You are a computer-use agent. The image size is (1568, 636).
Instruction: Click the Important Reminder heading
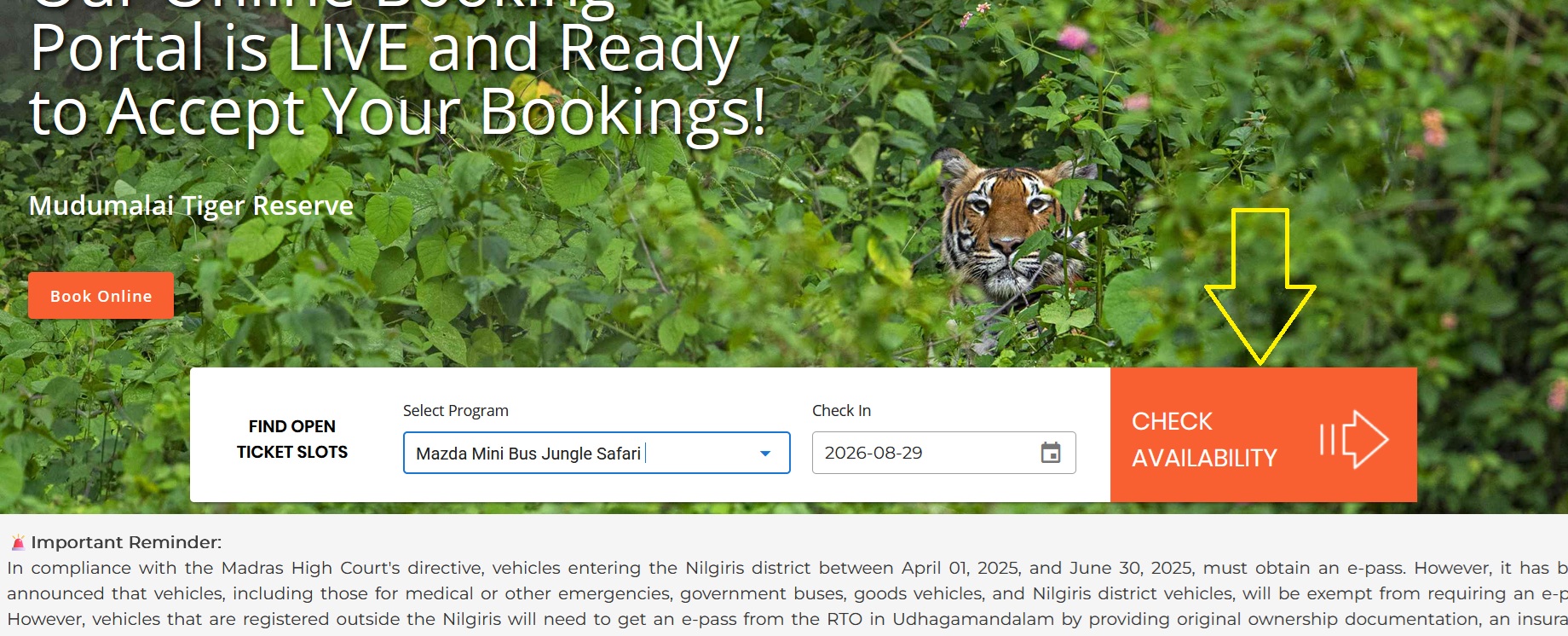coord(126,542)
